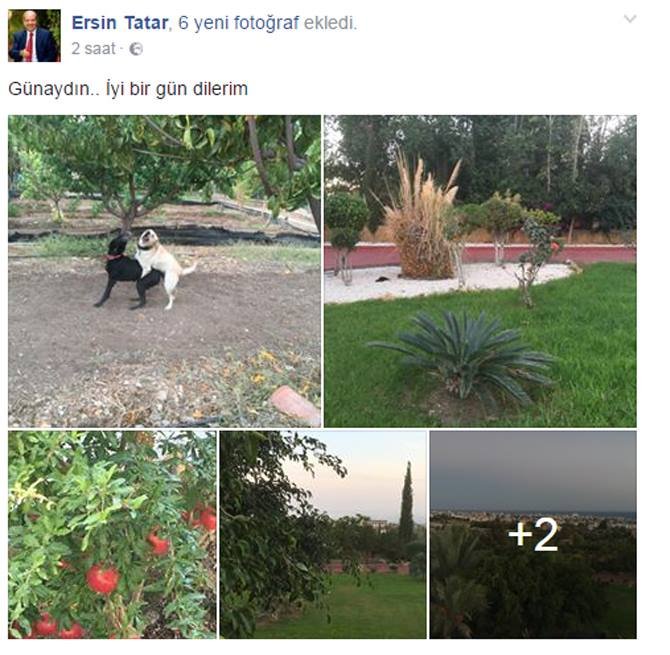This screenshot has width=670, height=655.
Task: Open the '6 yeni fotoğraf' album link
Action: 238,23
